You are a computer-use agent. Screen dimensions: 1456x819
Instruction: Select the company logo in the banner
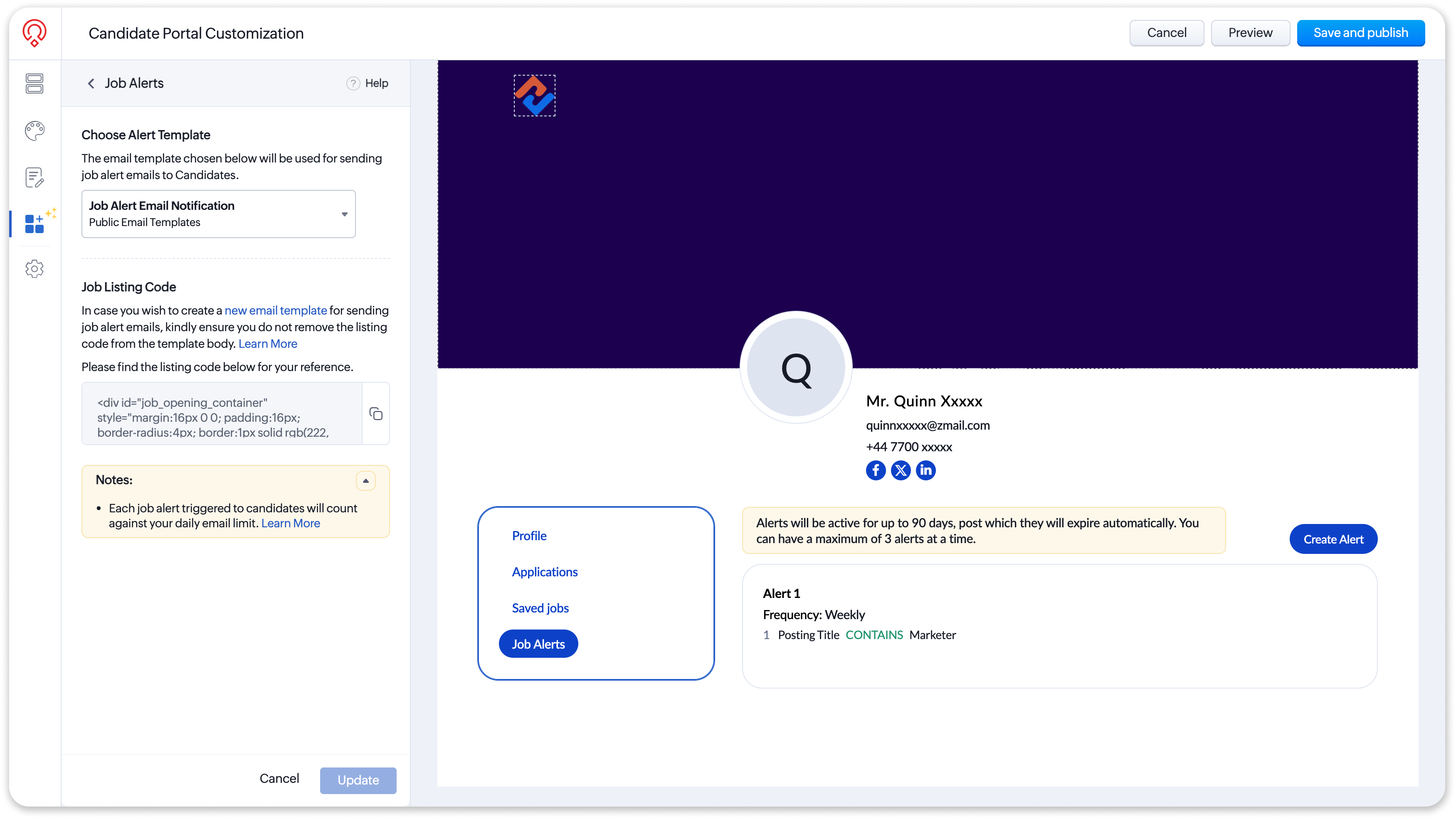pos(534,96)
